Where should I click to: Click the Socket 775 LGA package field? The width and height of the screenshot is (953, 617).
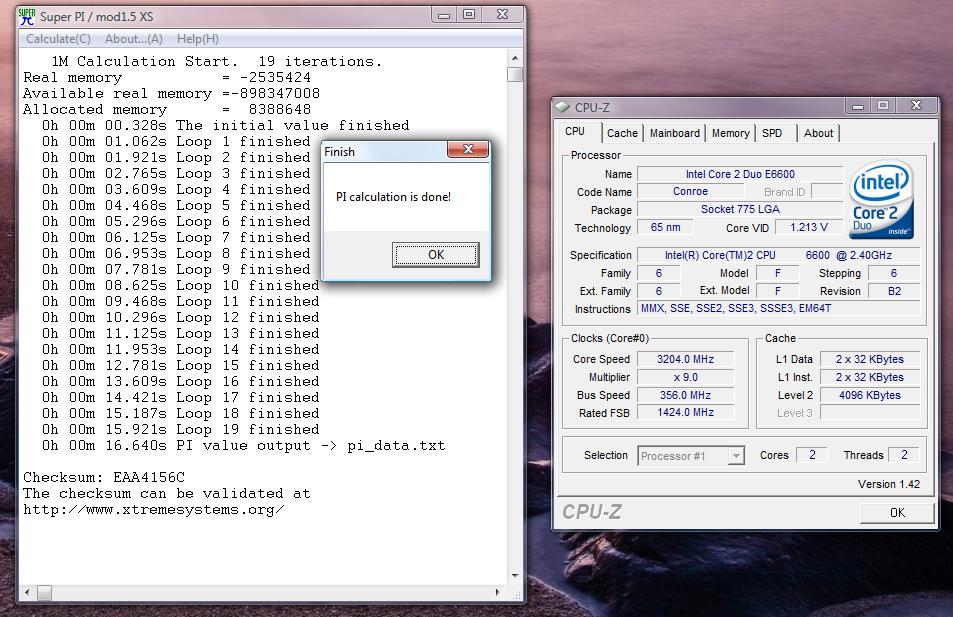point(740,210)
